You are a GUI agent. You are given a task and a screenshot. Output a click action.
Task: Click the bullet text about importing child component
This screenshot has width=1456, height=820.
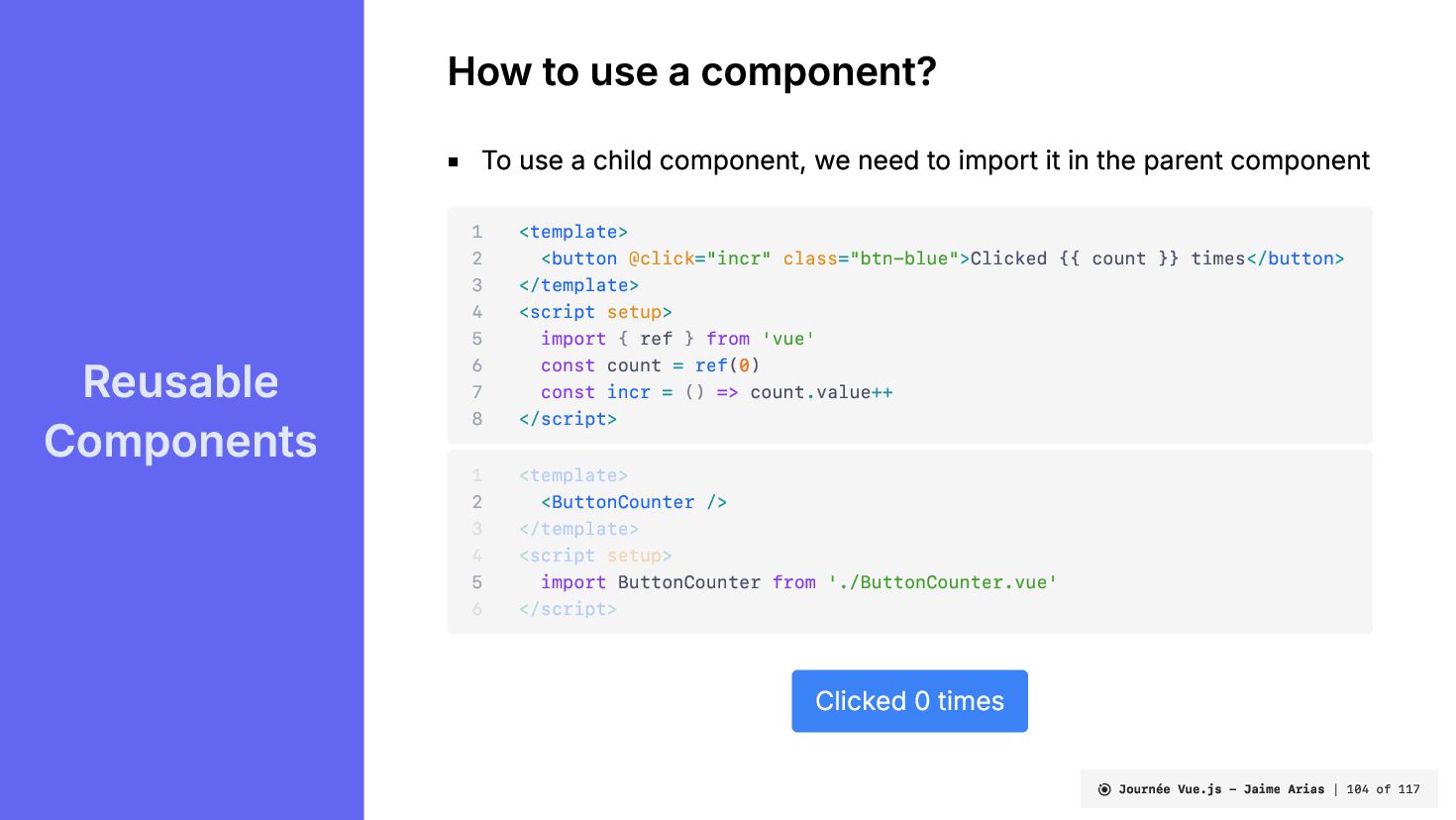coord(925,160)
